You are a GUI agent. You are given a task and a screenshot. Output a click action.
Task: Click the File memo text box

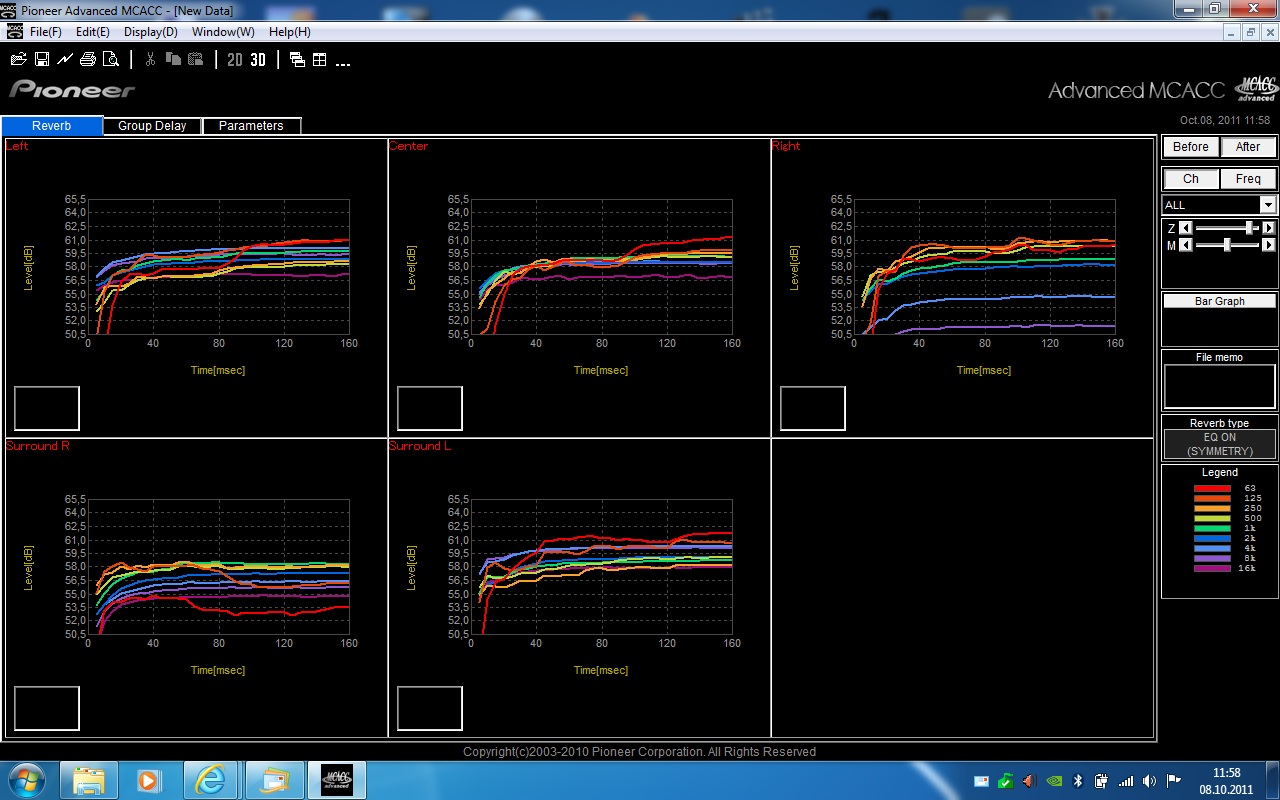click(1219, 386)
